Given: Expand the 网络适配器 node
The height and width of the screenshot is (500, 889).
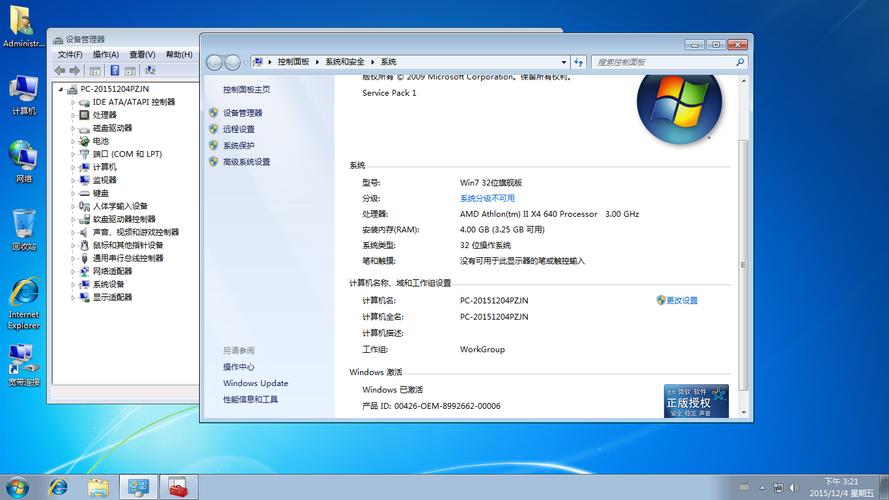Looking at the screenshot, I should (x=73, y=272).
